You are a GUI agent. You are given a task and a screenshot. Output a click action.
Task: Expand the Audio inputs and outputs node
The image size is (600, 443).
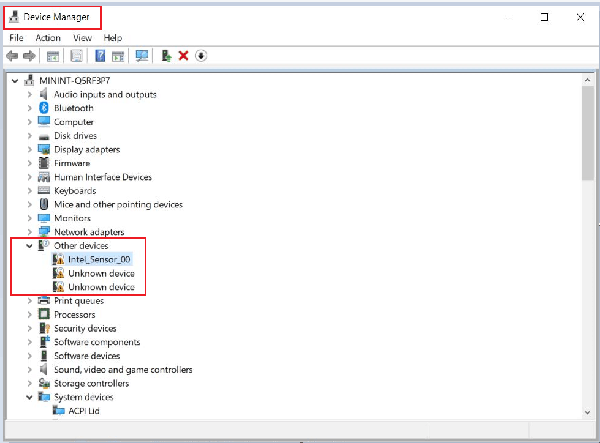(x=30, y=94)
